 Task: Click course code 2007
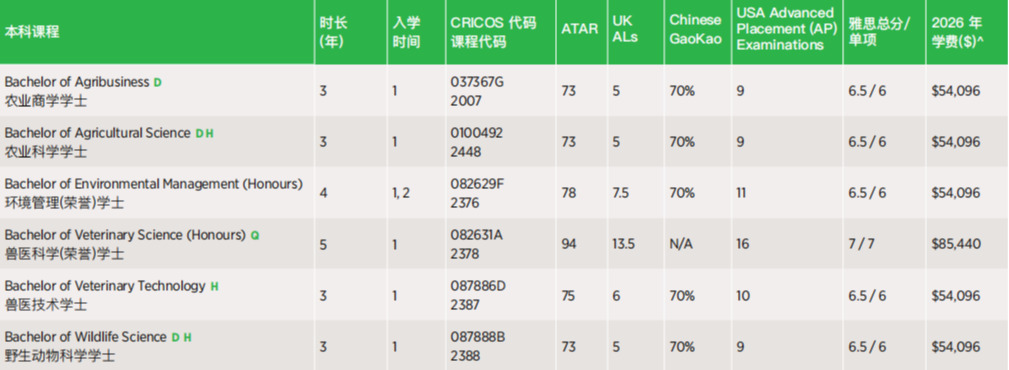[466, 101]
